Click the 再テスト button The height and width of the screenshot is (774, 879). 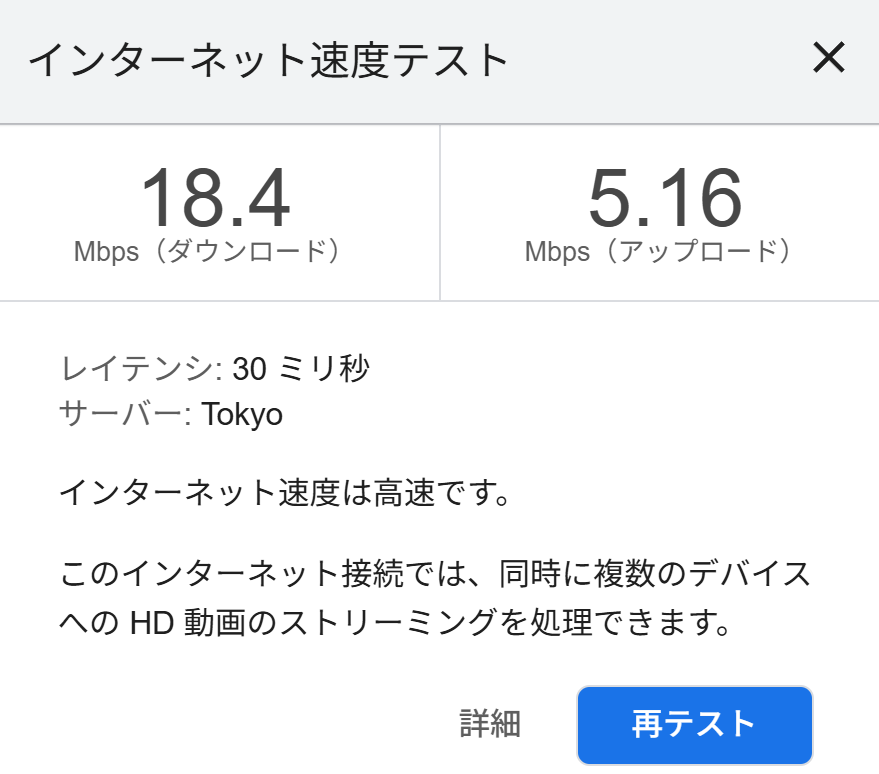[695, 725]
